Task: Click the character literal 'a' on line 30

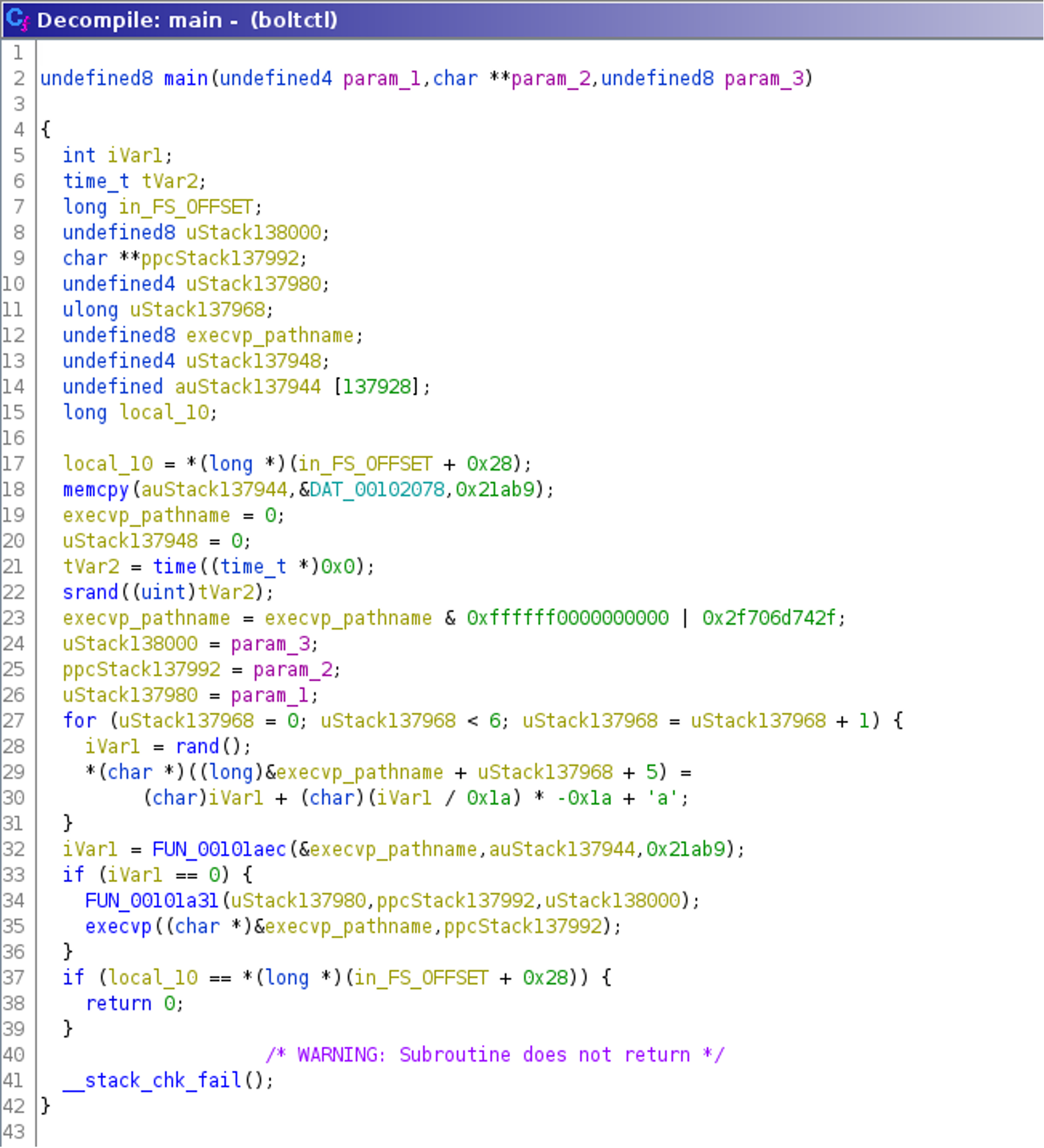Action: point(663,798)
